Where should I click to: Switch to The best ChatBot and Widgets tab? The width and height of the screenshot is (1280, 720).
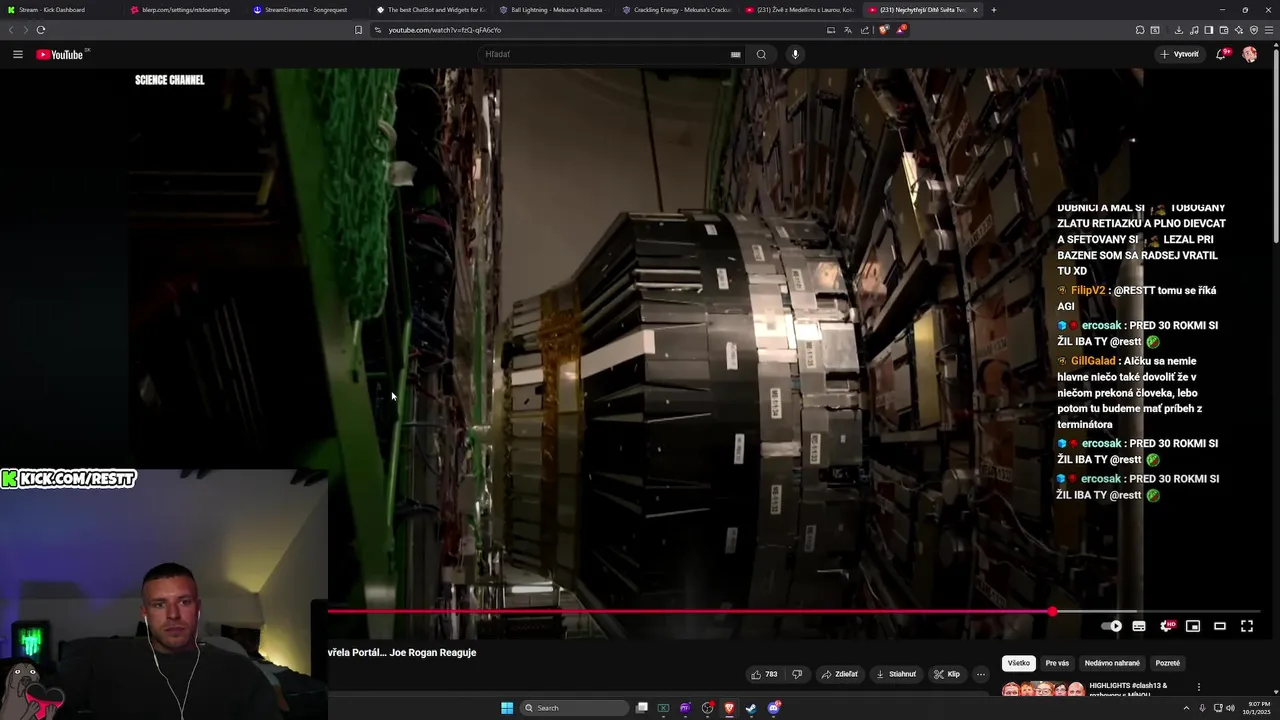(x=431, y=10)
